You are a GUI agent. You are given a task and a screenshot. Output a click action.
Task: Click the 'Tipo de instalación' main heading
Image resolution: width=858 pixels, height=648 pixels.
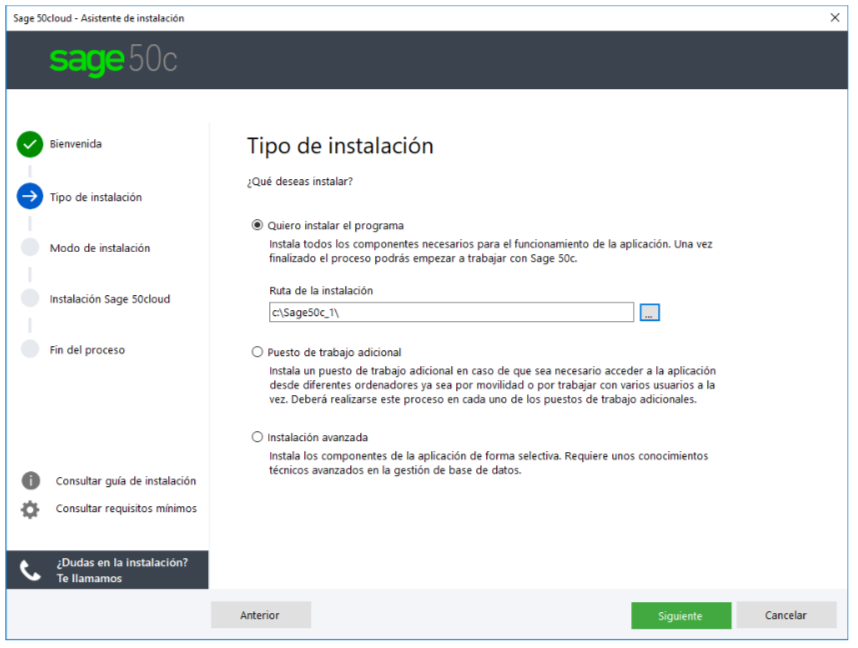coord(340,146)
